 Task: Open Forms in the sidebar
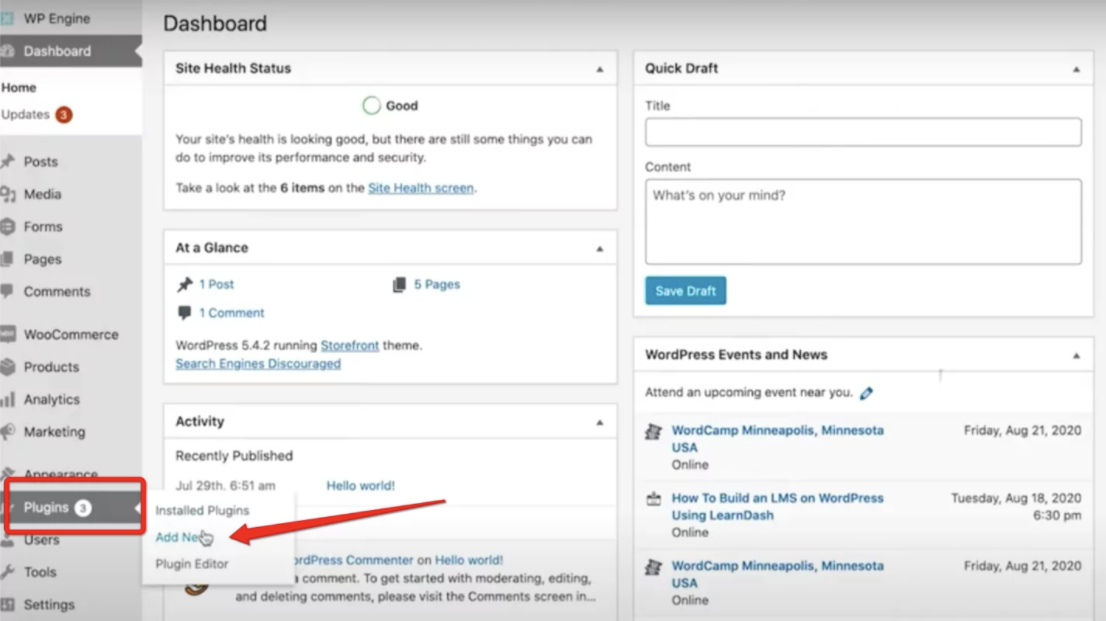43,227
